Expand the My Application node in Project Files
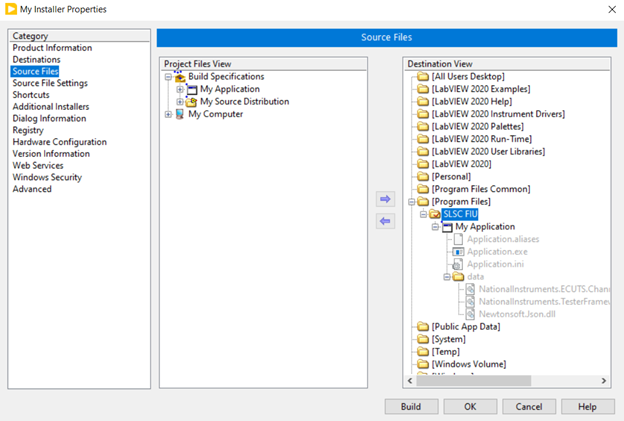 pyautogui.click(x=180, y=90)
